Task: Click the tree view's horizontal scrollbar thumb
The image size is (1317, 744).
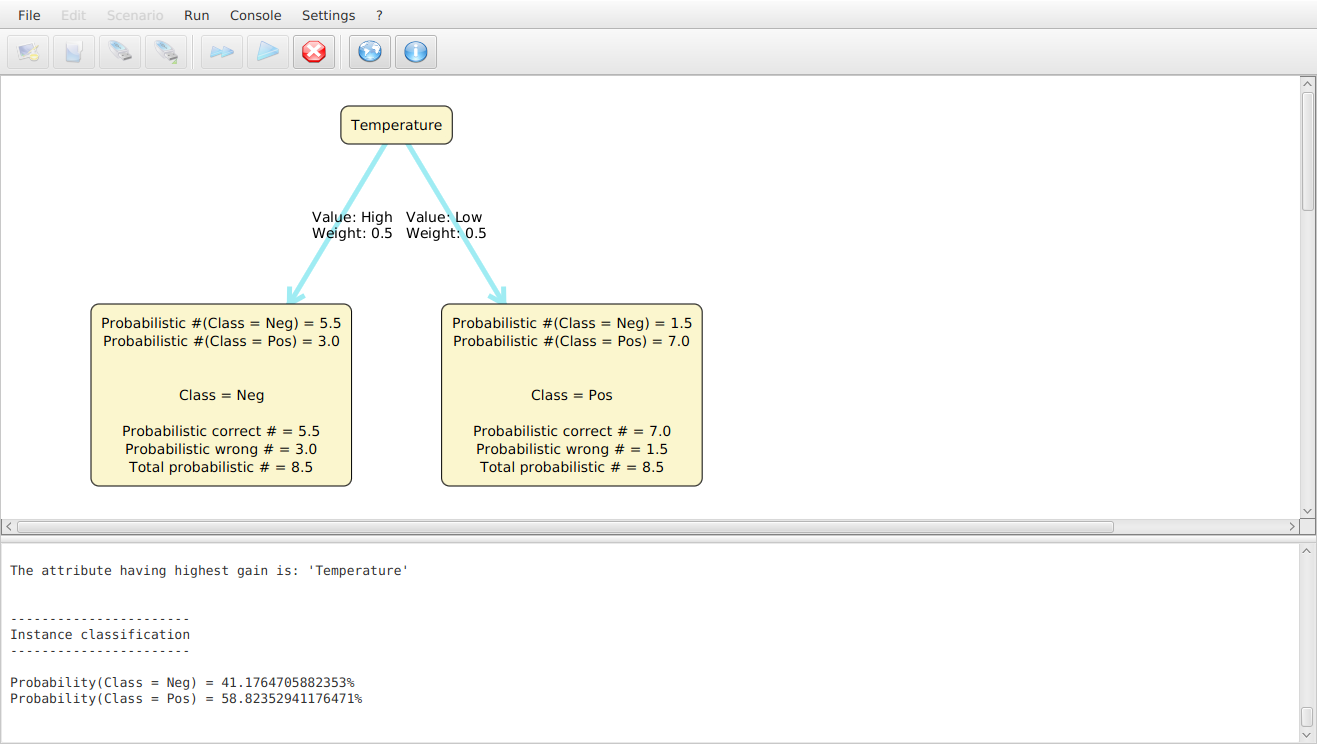Action: 565,526
